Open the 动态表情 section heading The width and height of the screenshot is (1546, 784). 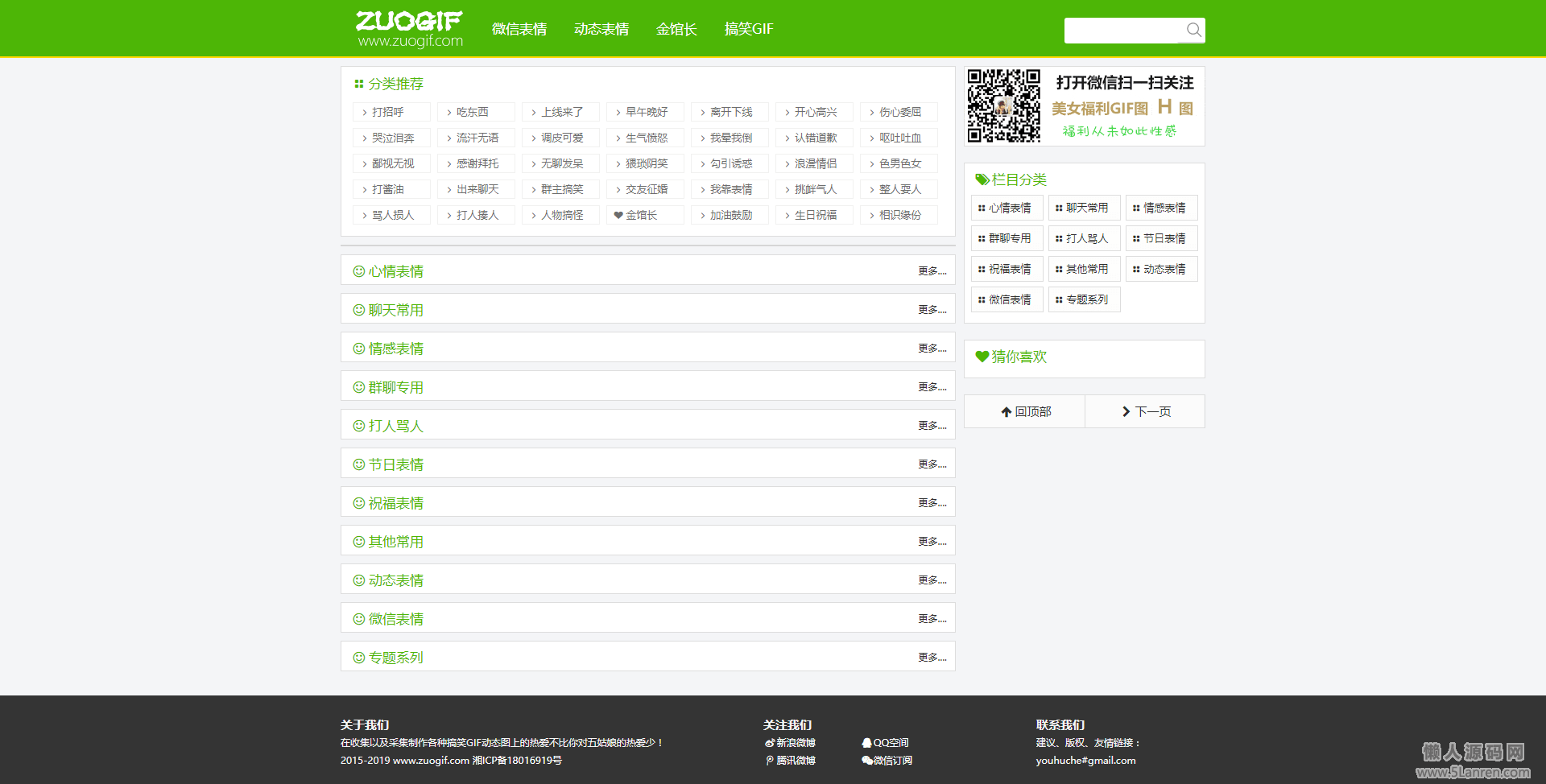[x=395, y=580]
